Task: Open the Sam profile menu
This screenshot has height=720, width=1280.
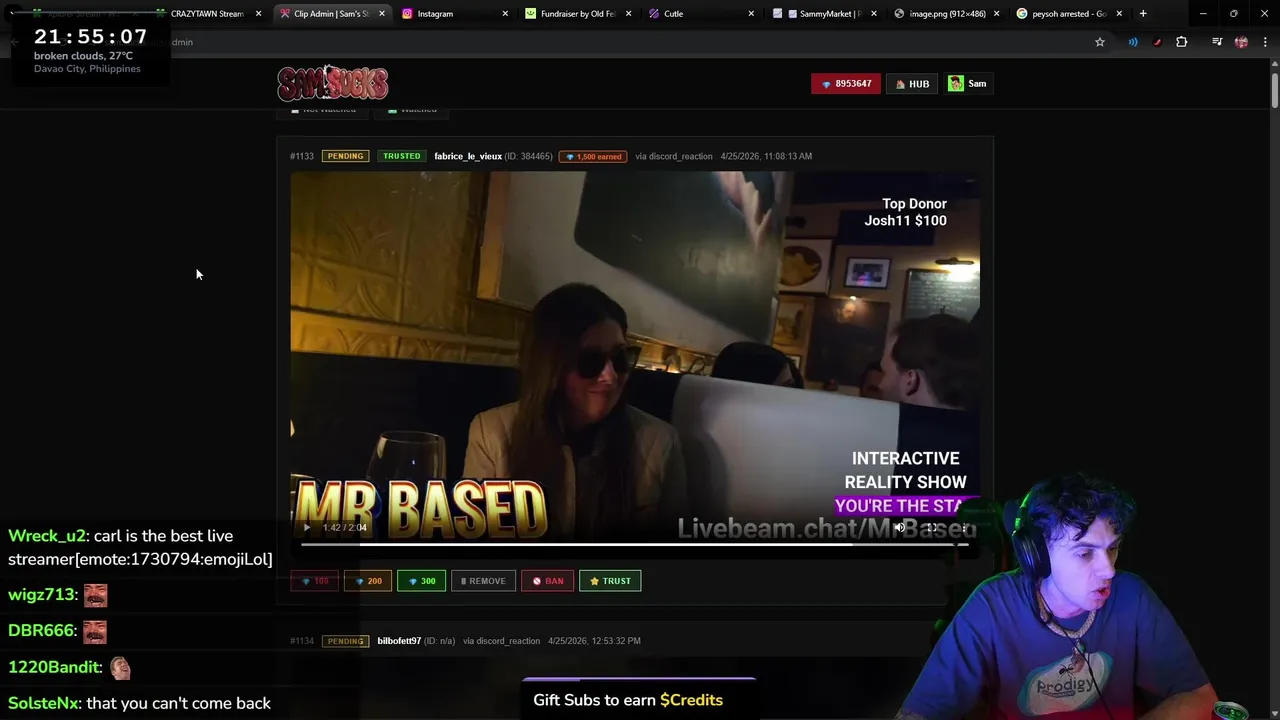Action: [967, 84]
